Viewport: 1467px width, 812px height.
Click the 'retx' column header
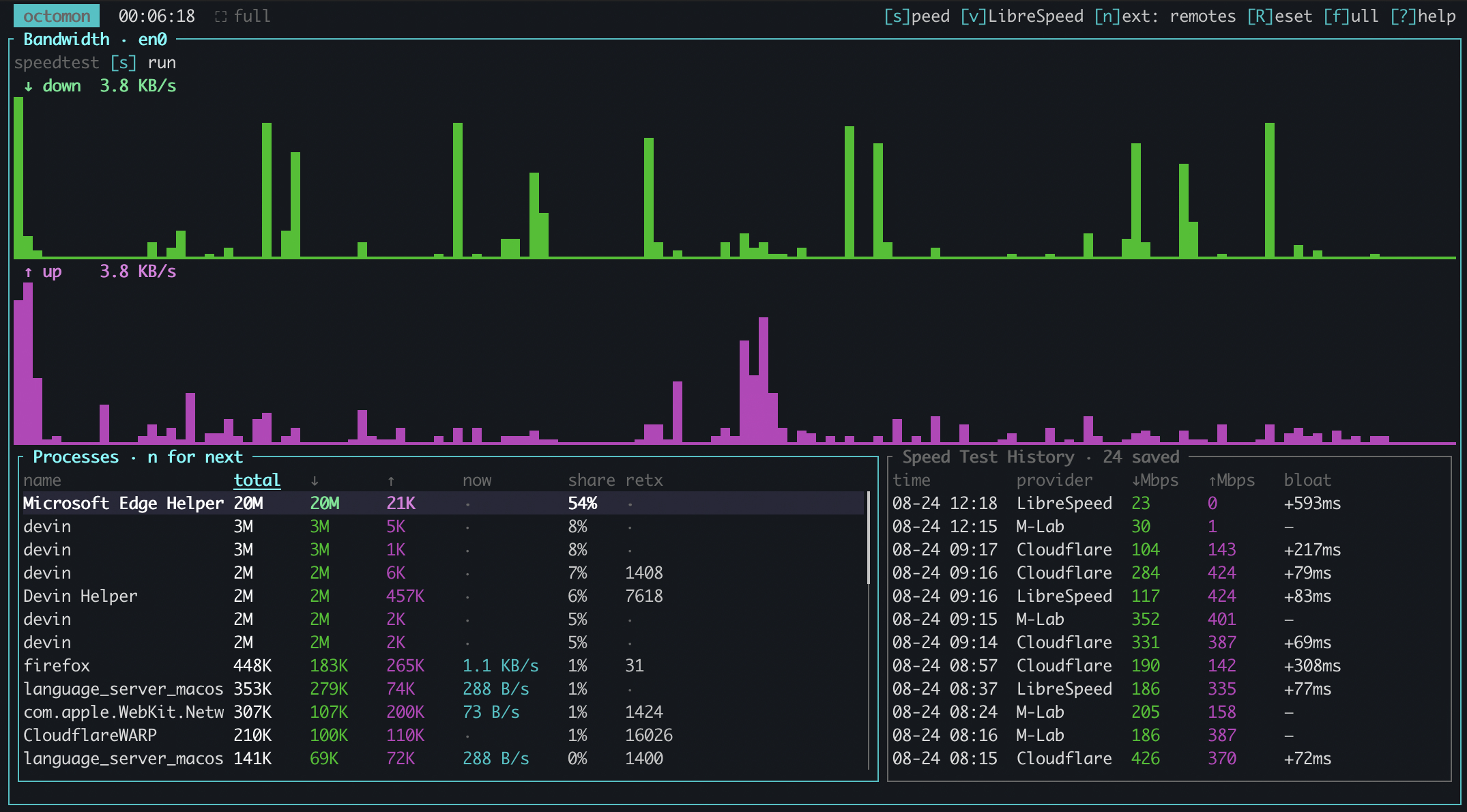coord(644,480)
